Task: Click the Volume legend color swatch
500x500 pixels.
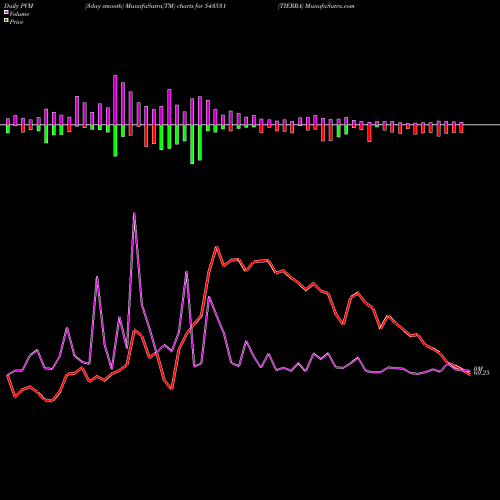Action: [x=6, y=12]
